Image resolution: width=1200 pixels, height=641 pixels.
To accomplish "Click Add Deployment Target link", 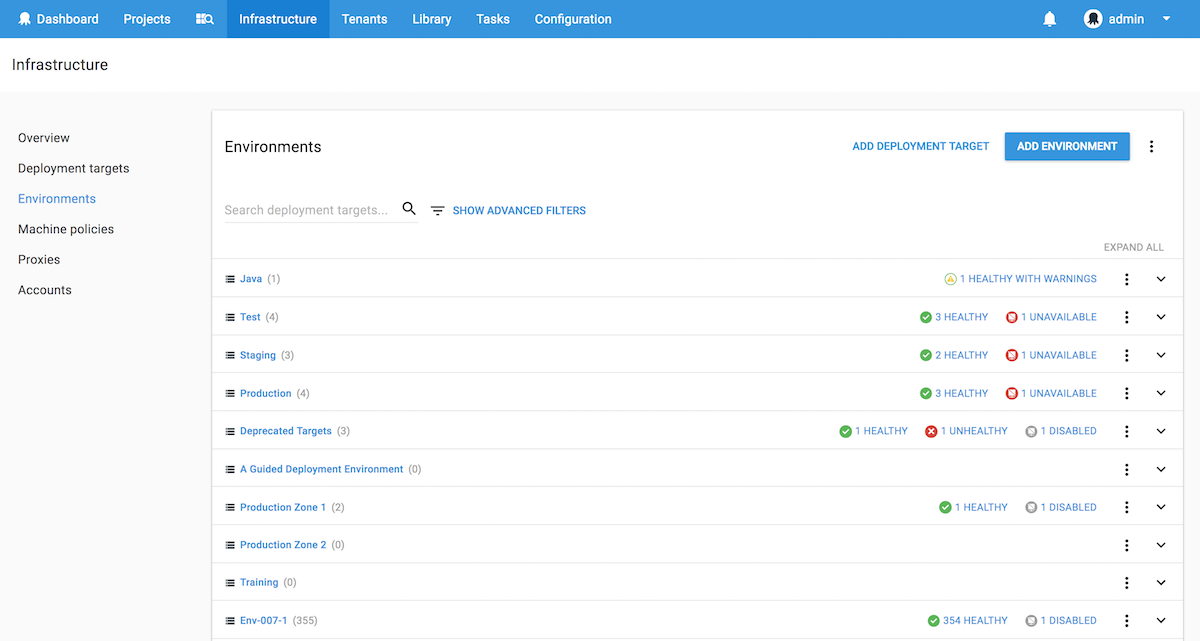I will (x=920, y=146).
